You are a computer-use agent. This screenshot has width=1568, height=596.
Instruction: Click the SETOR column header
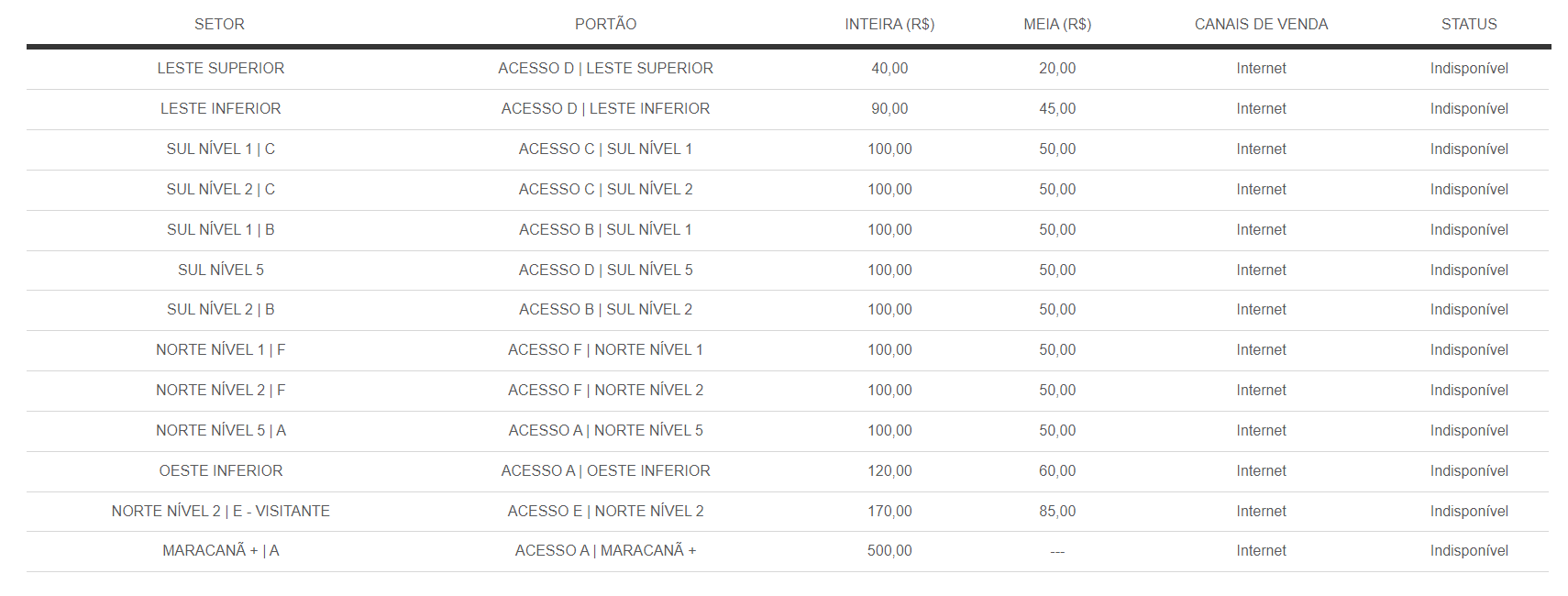(x=219, y=24)
